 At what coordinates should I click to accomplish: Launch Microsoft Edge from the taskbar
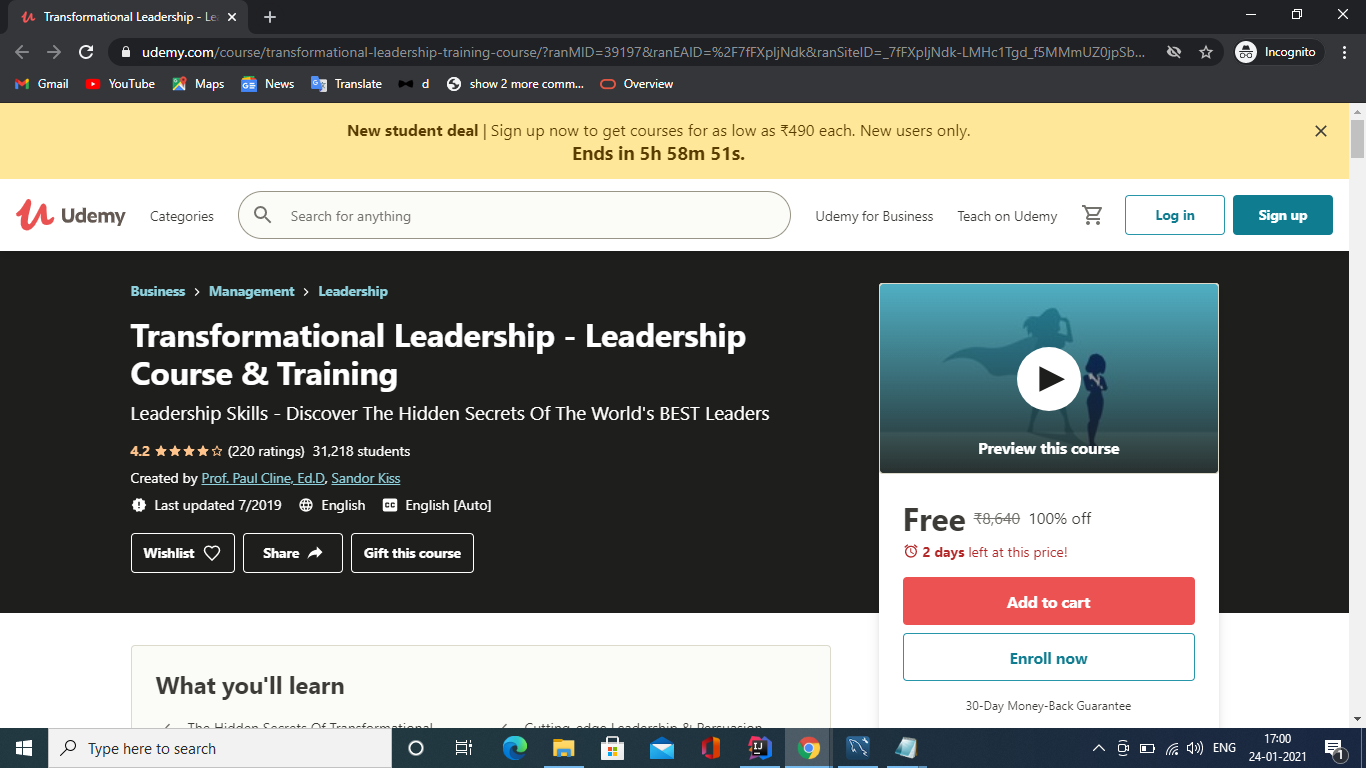coord(514,748)
